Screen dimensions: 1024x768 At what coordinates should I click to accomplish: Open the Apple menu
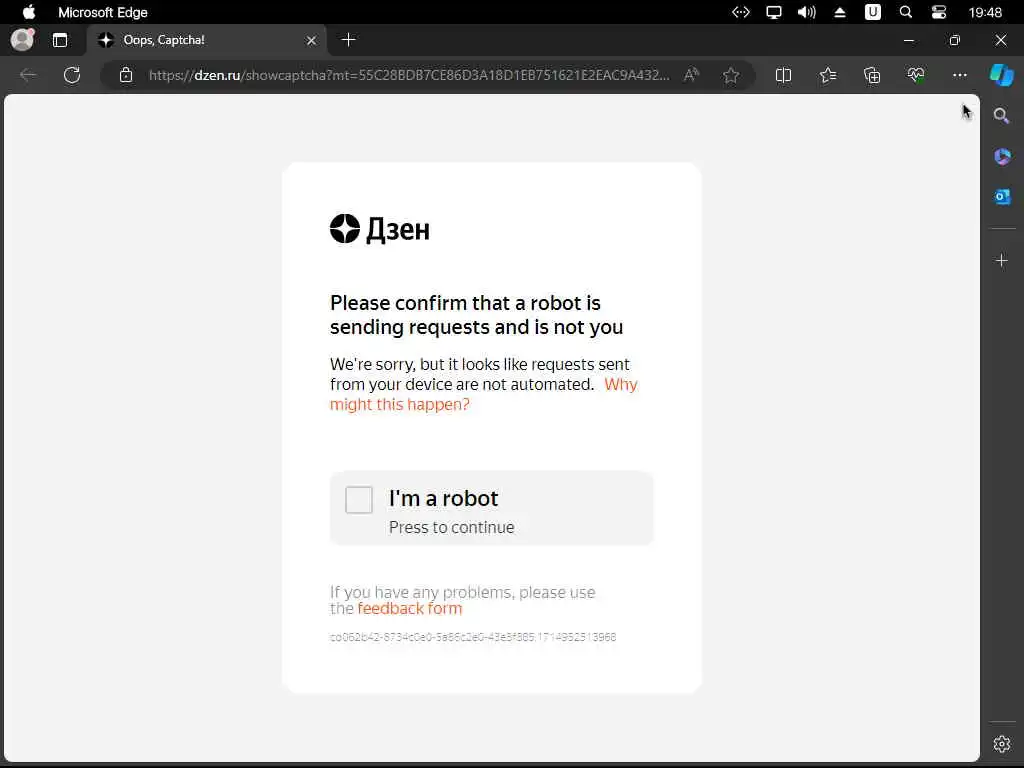(x=29, y=12)
